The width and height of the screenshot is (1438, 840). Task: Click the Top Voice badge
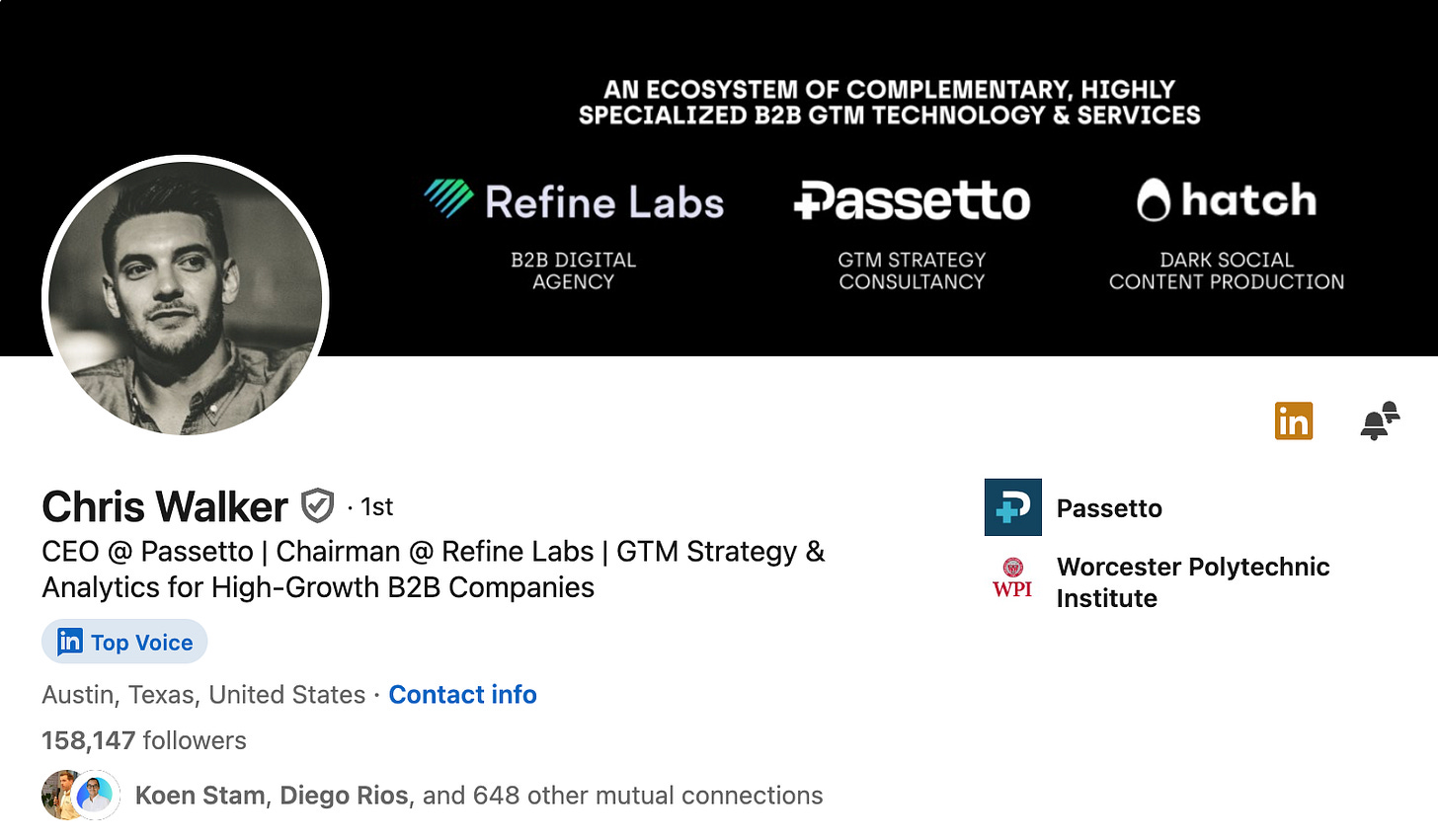tap(124, 642)
